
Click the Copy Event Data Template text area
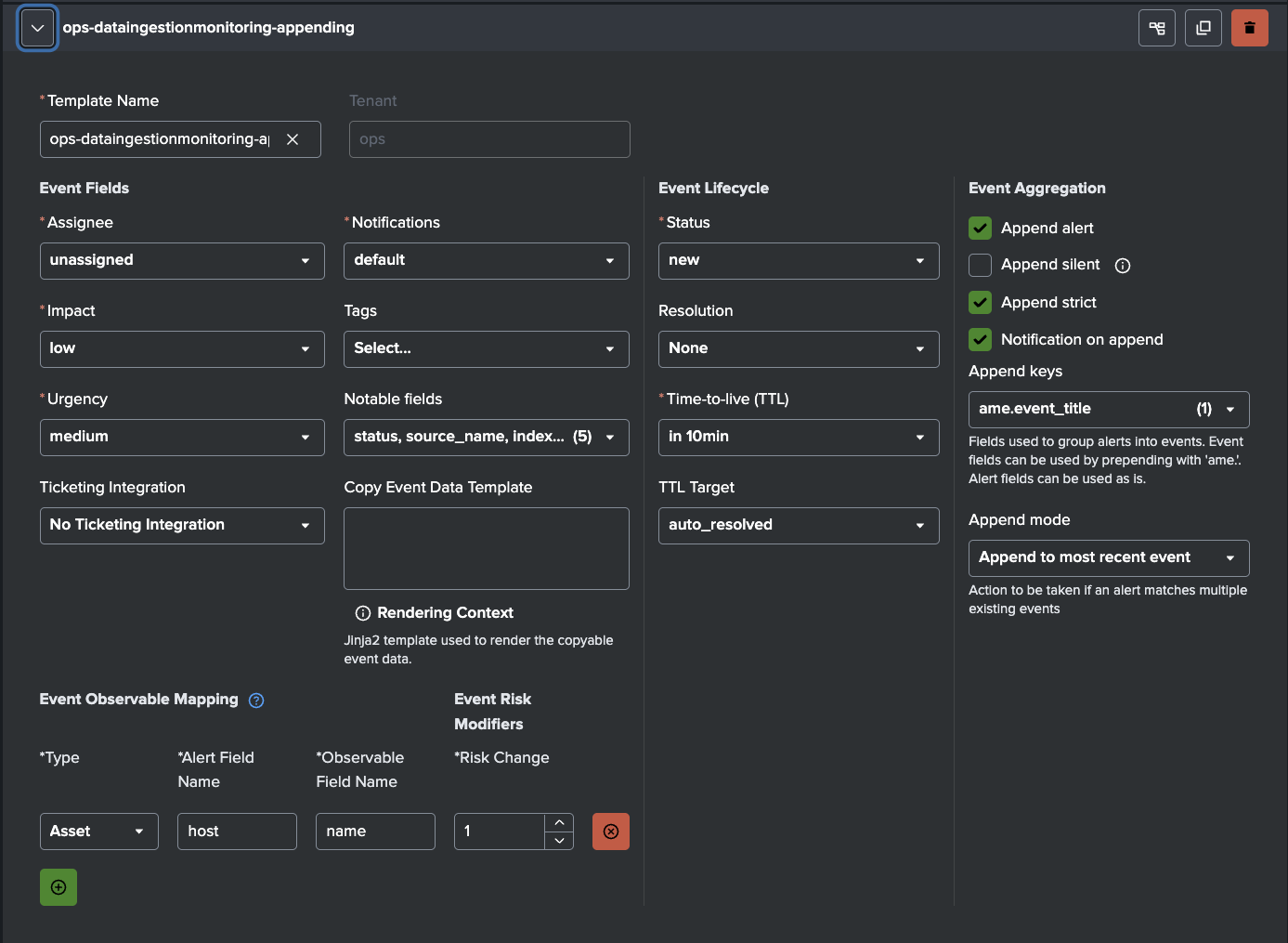point(486,548)
